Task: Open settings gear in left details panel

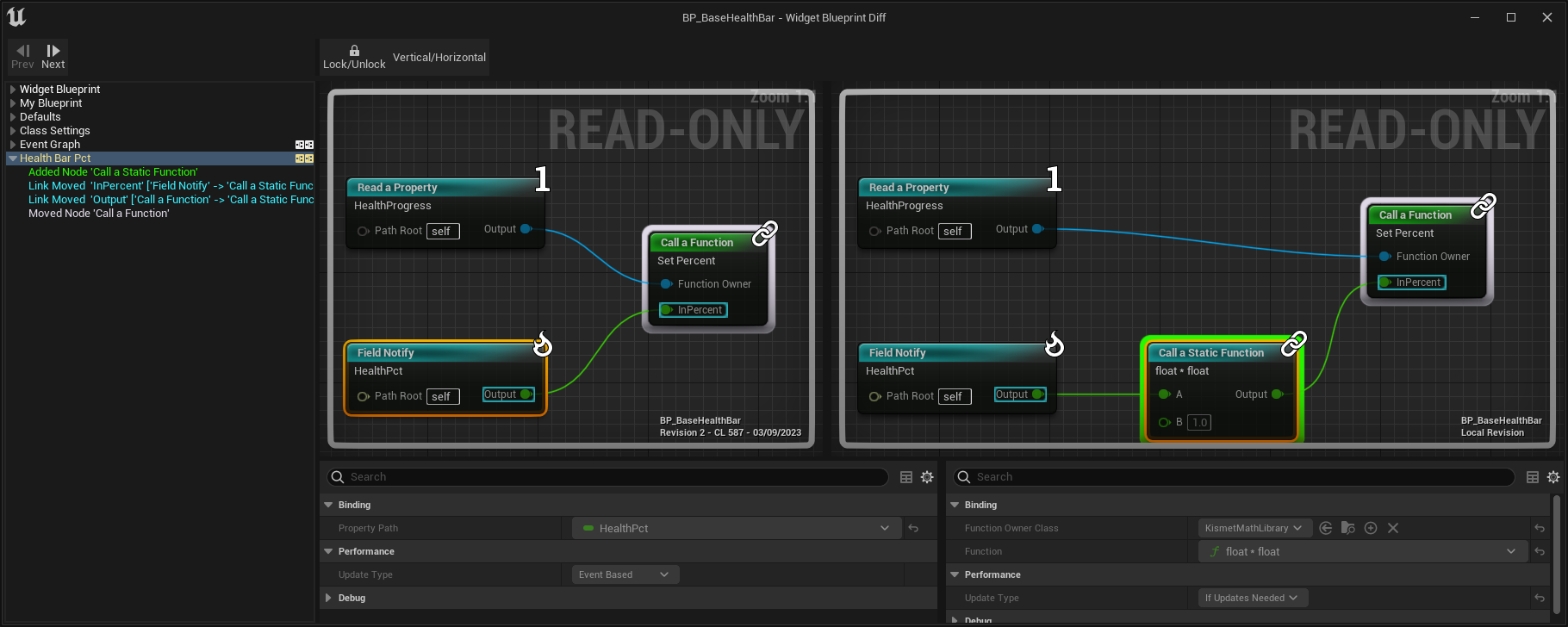Action: 927,477
